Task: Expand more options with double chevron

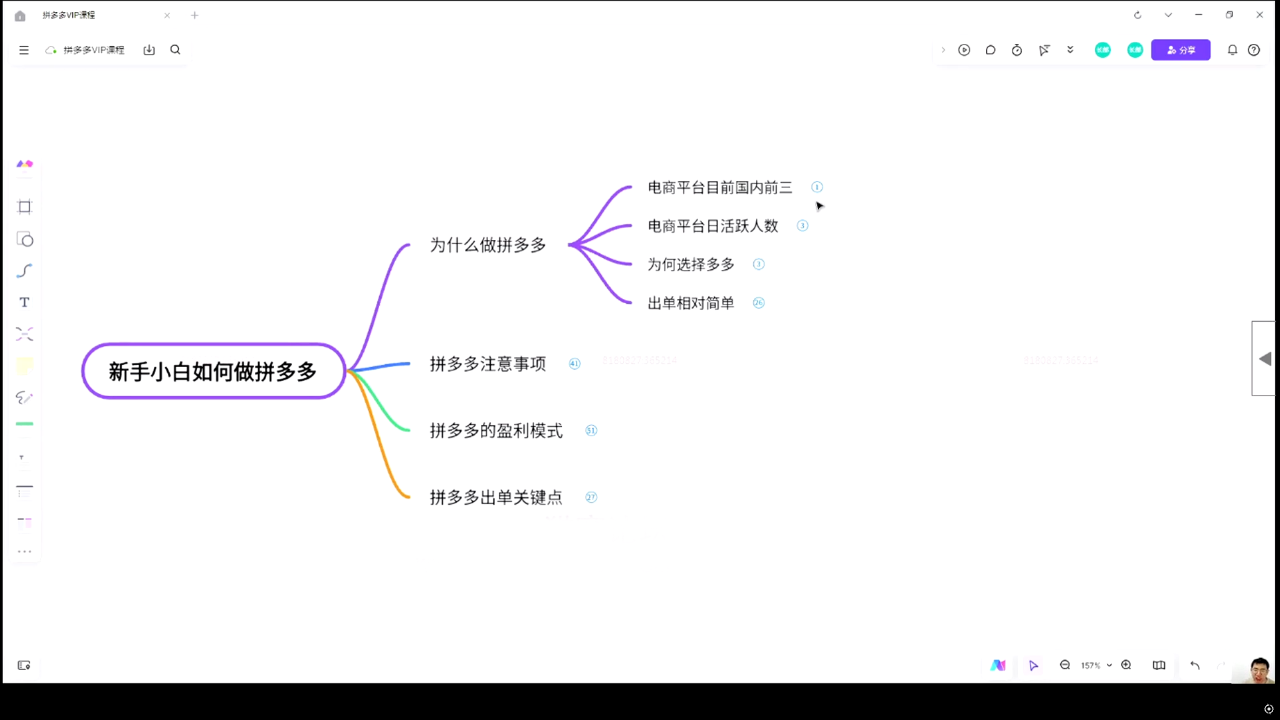Action: (x=1070, y=50)
